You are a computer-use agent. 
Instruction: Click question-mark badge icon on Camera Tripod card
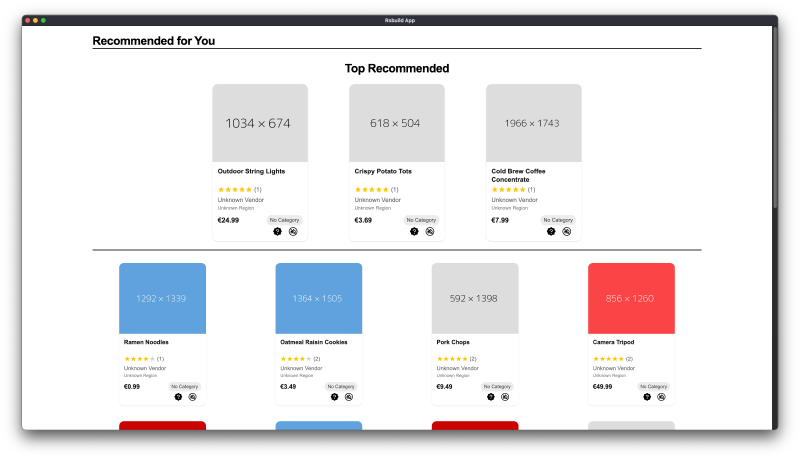[x=647, y=397]
